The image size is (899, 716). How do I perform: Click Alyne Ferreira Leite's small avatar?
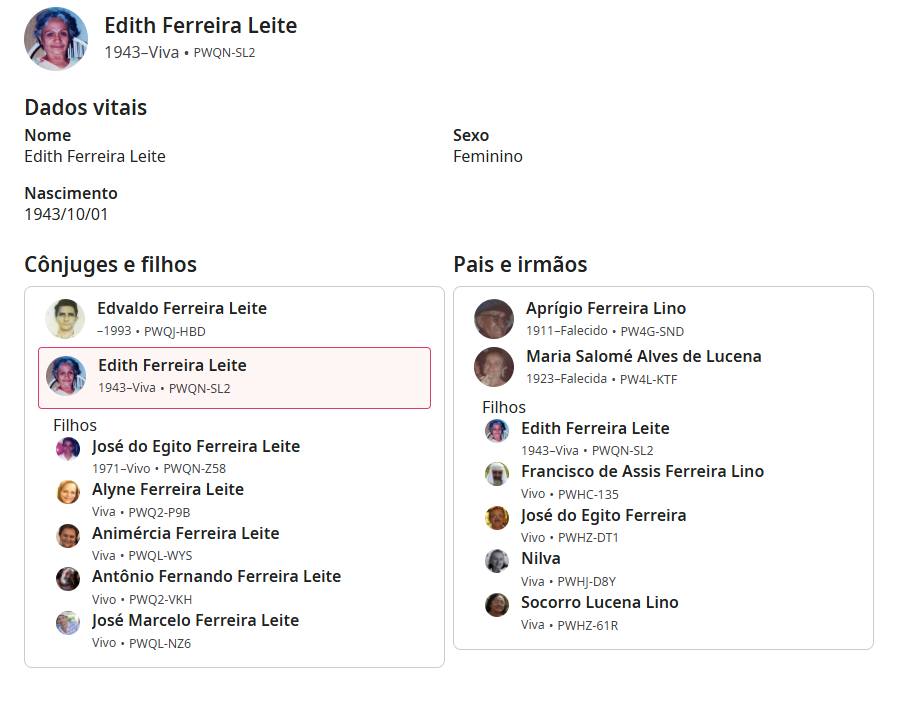click(x=68, y=492)
